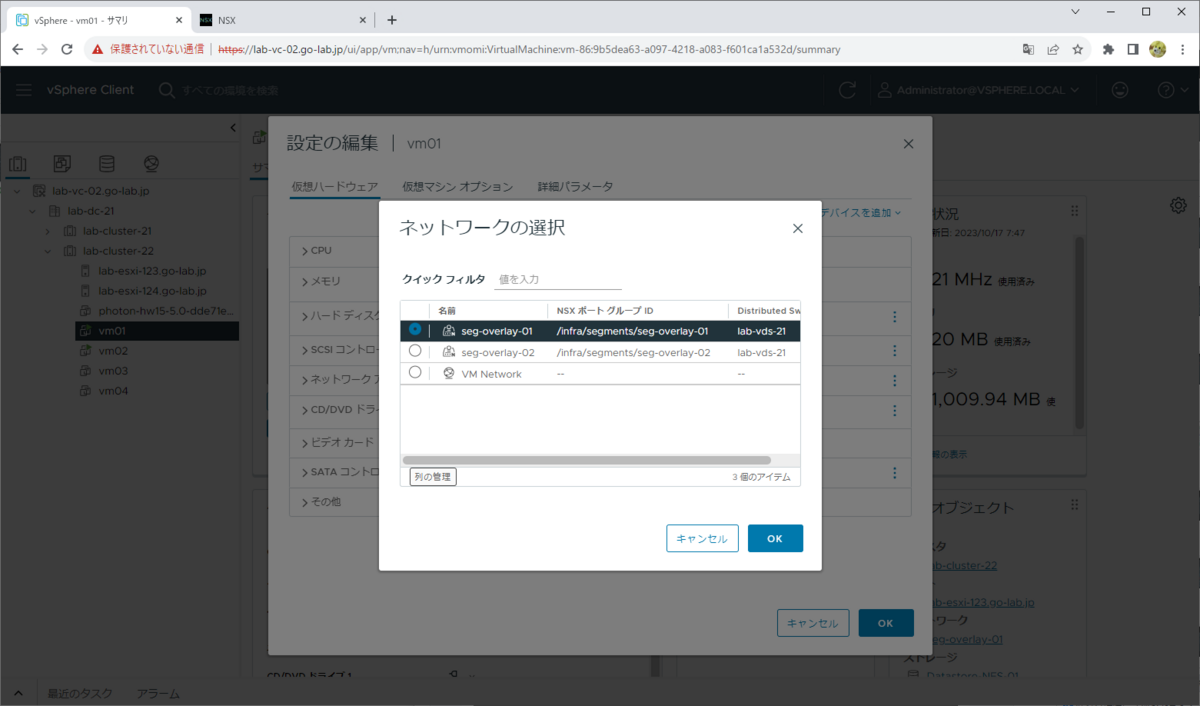Click OK in the edit settings dialog
This screenshot has width=1200, height=706.
pyautogui.click(x=886, y=623)
